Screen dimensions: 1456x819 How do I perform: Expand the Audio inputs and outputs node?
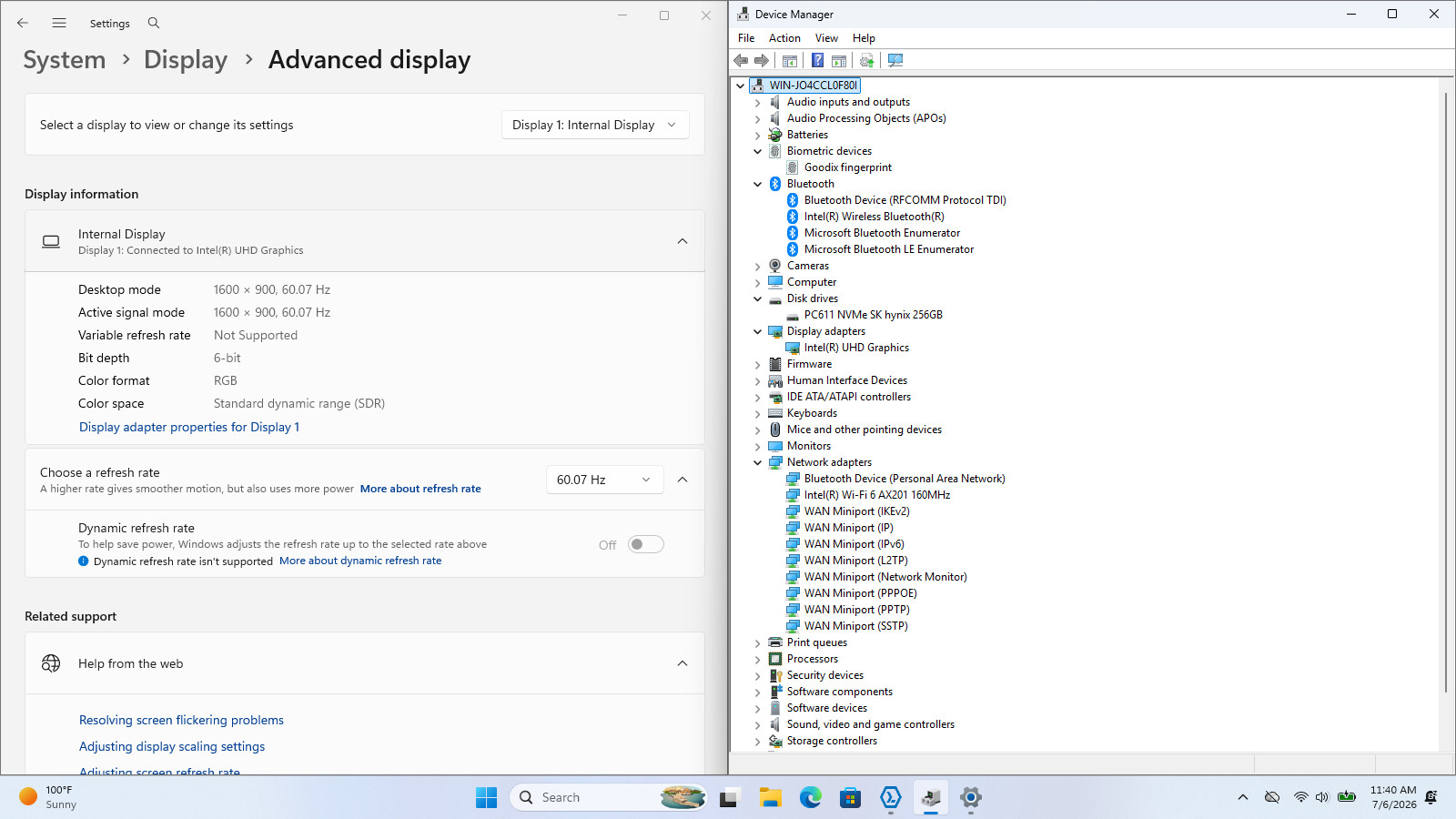point(757,103)
